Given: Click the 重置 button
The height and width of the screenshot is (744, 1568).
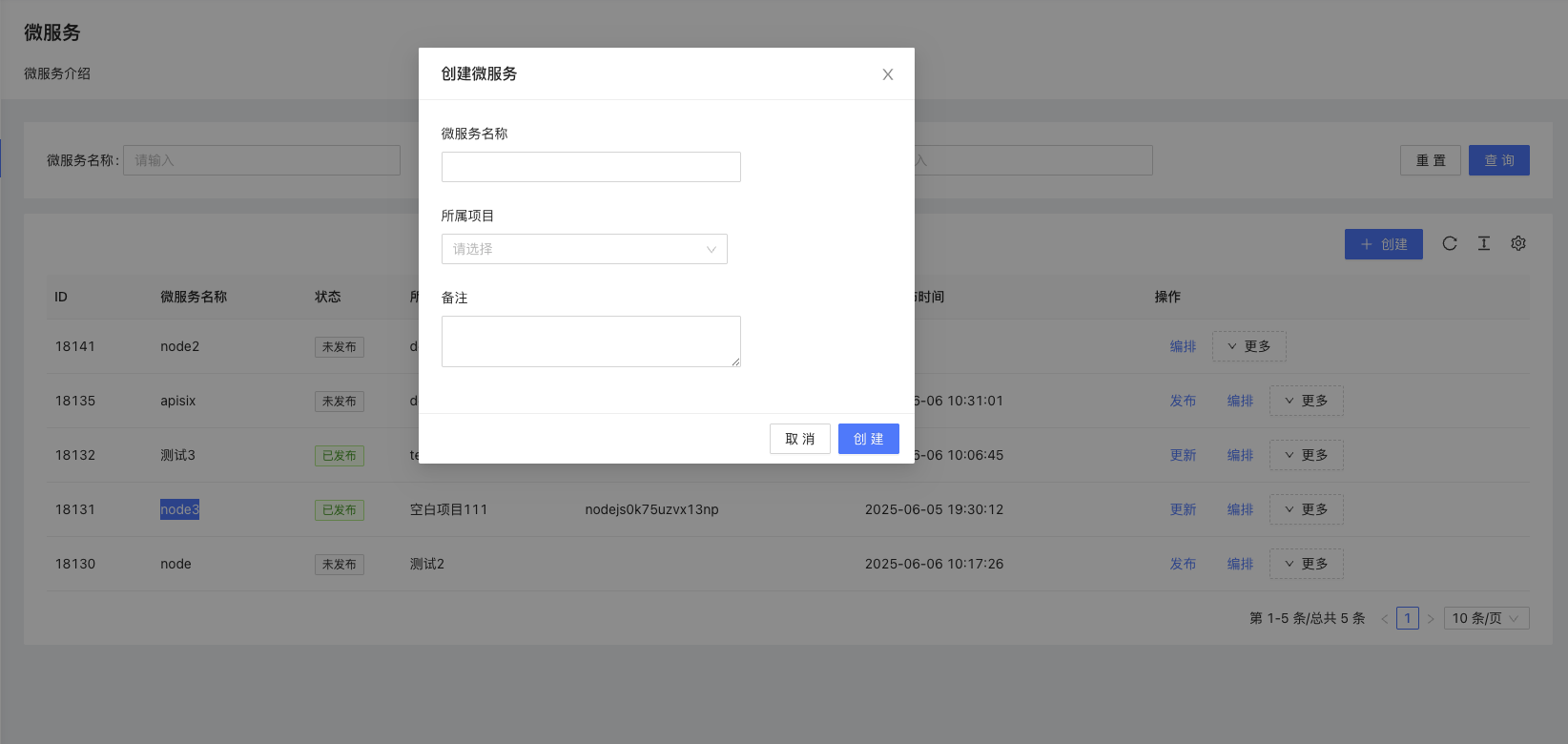Looking at the screenshot, I should 1430,160.
